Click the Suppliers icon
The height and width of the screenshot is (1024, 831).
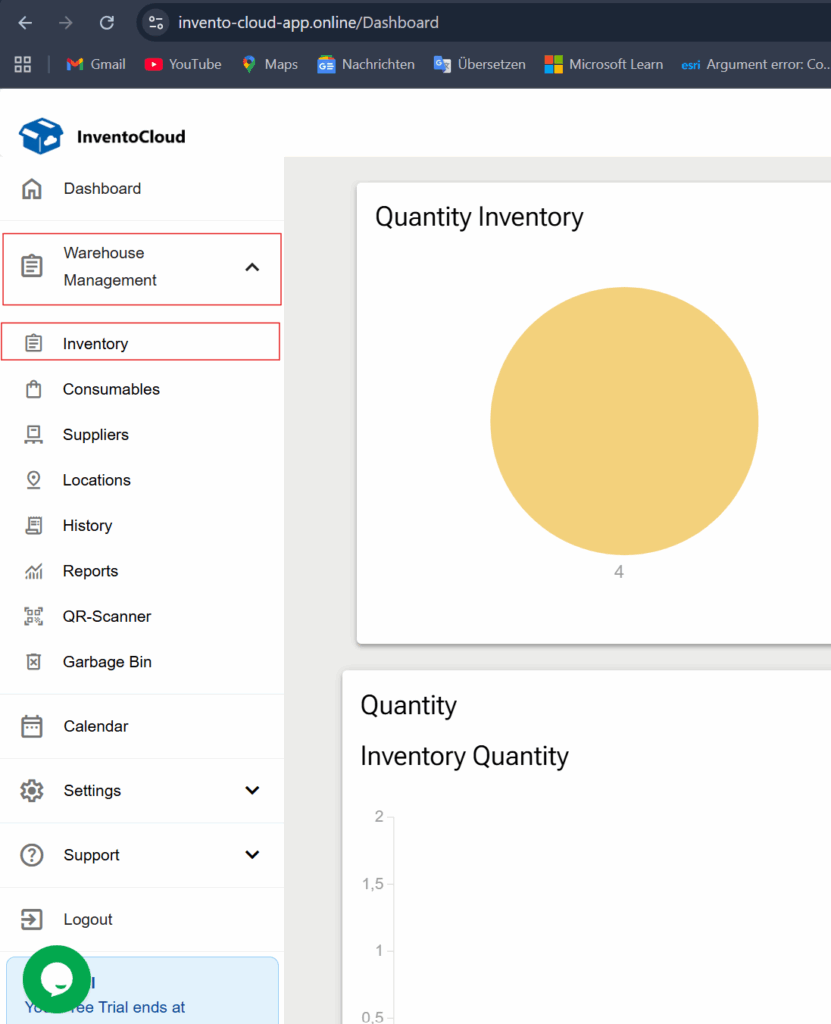[33, 434]
